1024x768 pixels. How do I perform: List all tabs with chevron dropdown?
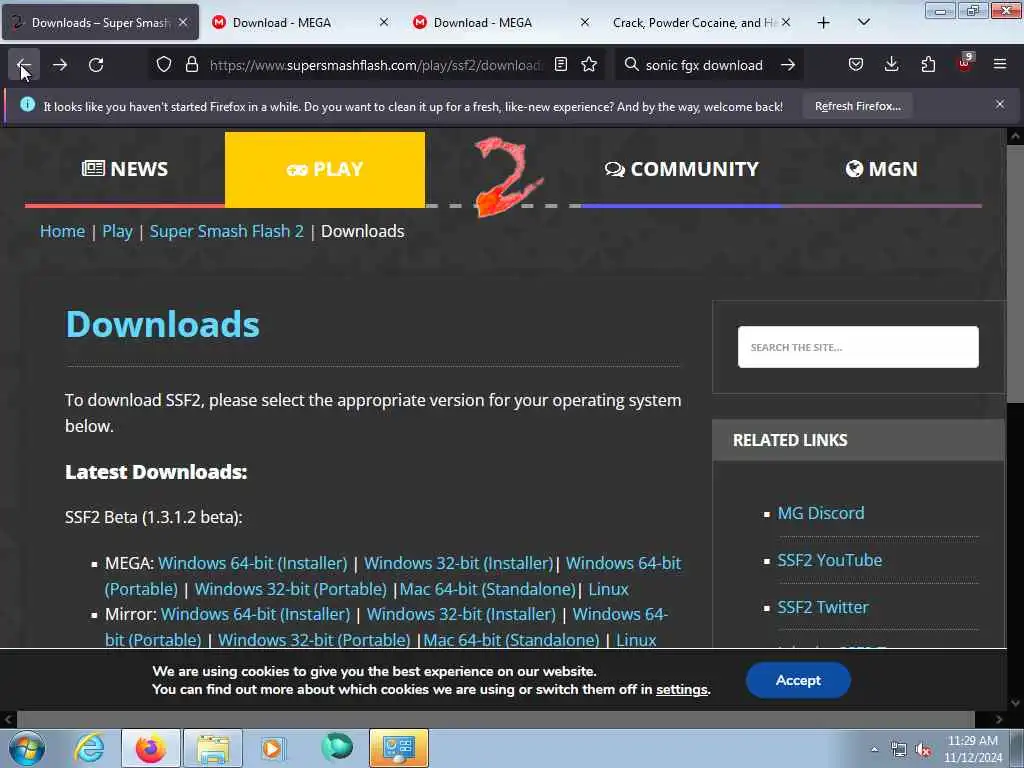coord(863,23)
